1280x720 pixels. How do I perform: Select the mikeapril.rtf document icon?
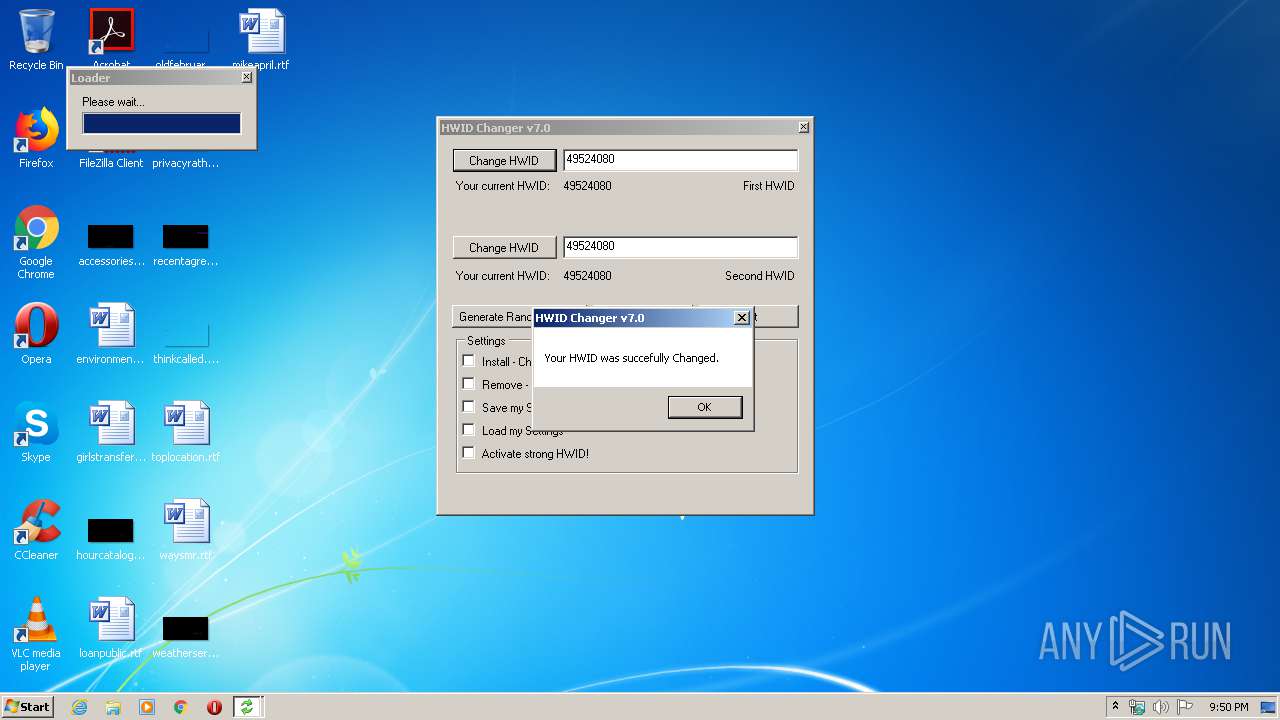pyautogui.click(x=261, y=40)
